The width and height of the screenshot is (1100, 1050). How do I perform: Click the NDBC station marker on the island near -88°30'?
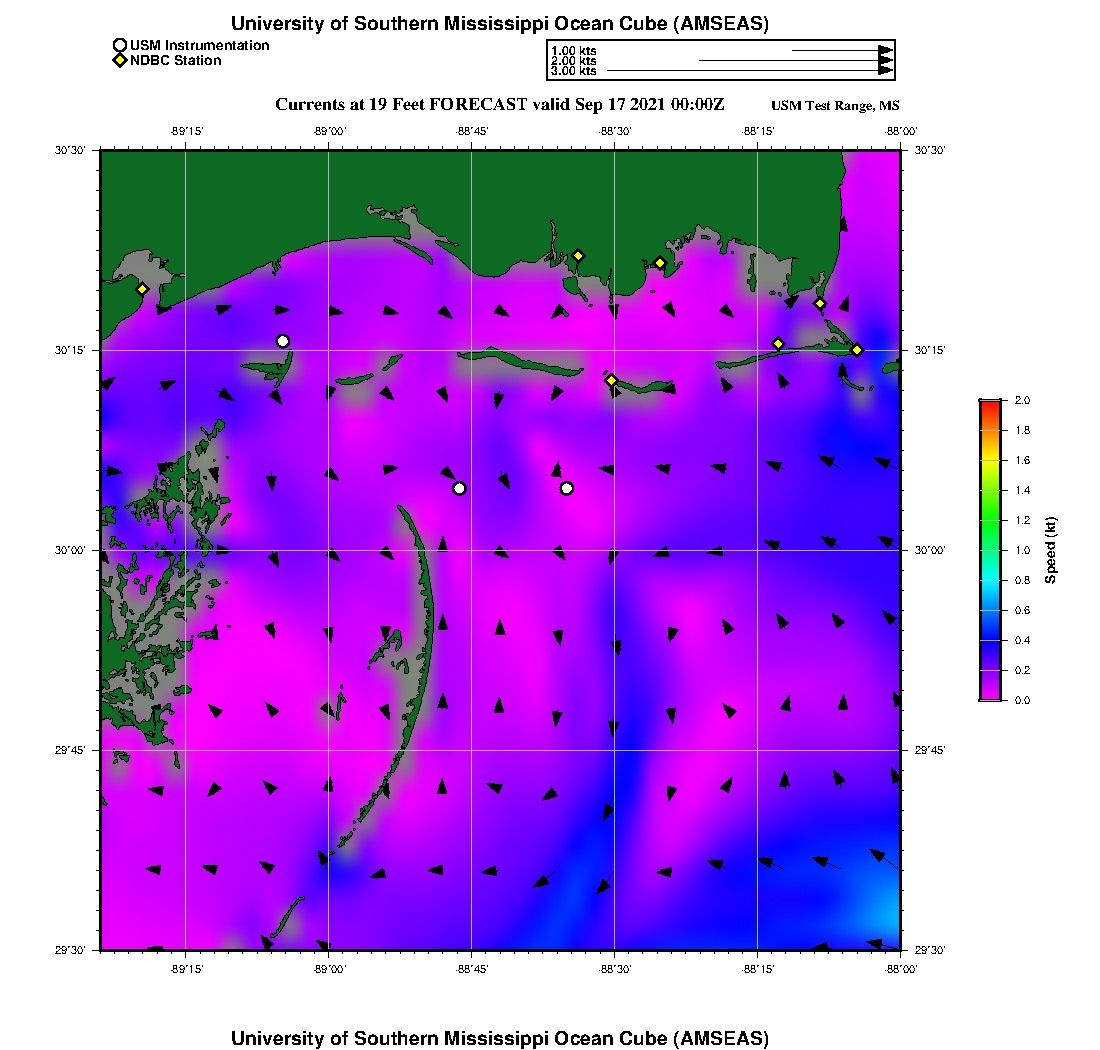pos(612,380)
